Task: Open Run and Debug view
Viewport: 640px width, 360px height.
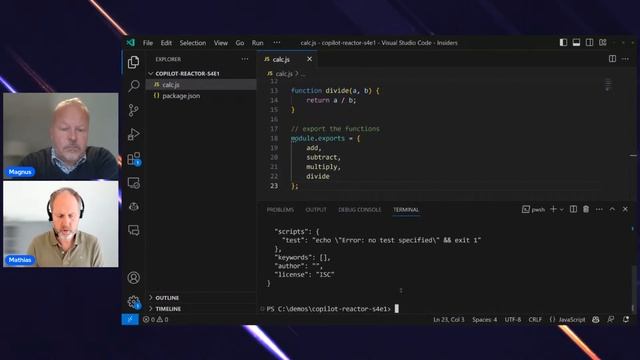Action: click(133, 134)
